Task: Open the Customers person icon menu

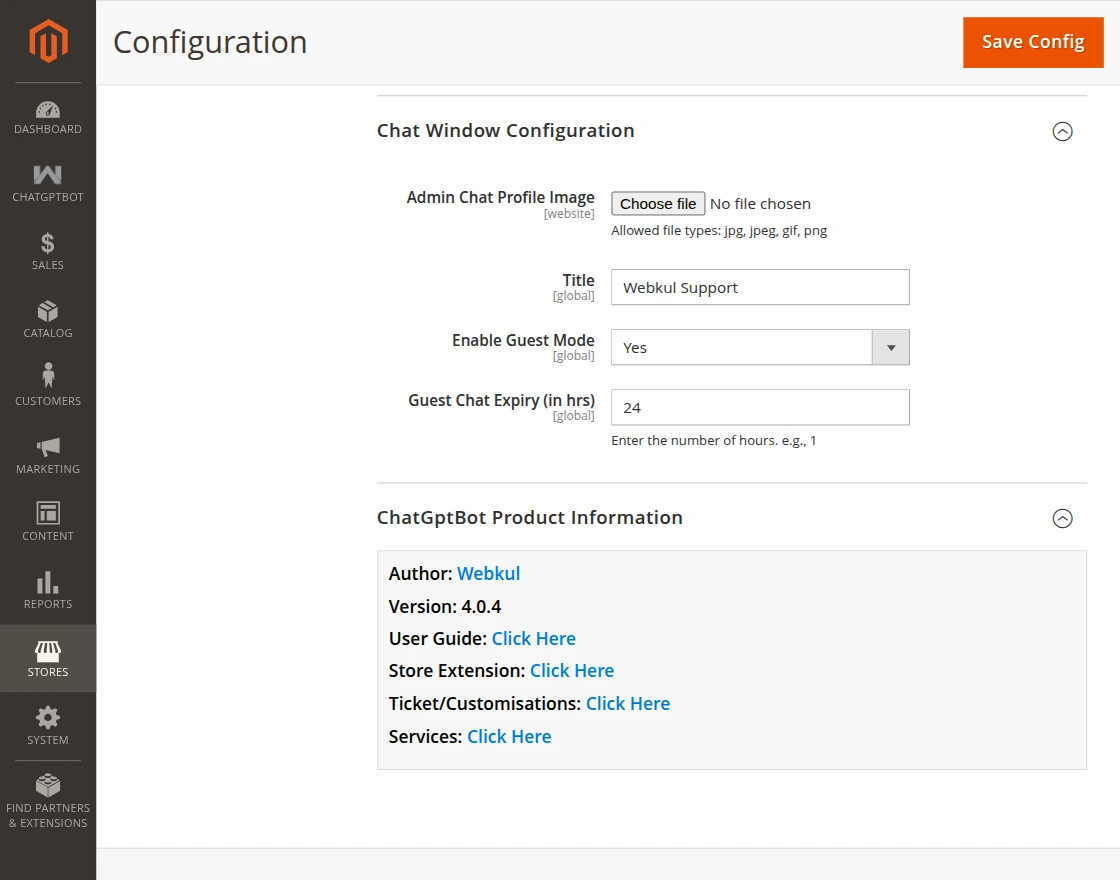Action: click(x=48, y=387)
